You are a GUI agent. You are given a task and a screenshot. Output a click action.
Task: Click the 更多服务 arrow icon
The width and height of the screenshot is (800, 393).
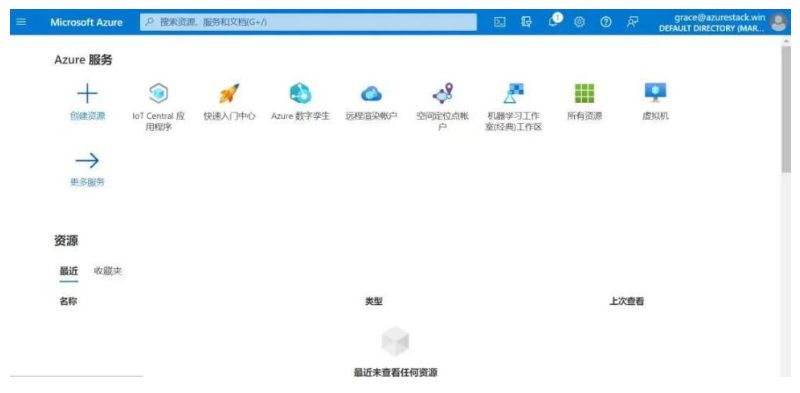point(87,161)
